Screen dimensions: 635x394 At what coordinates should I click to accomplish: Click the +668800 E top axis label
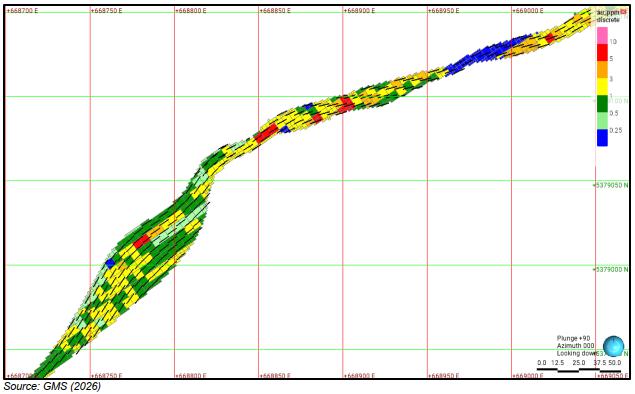190,11
